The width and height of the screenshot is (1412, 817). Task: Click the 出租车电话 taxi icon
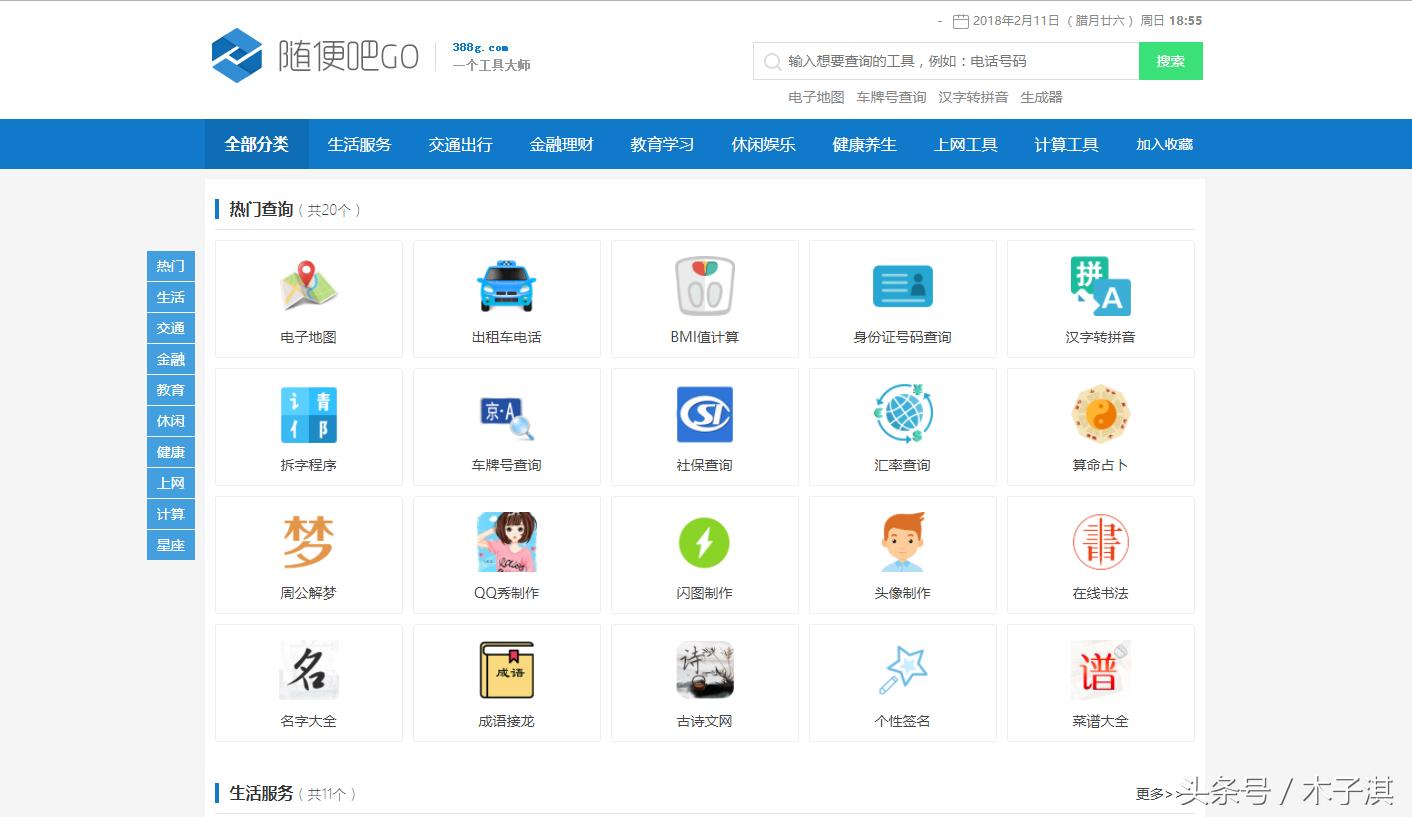[x=506, y=286]
